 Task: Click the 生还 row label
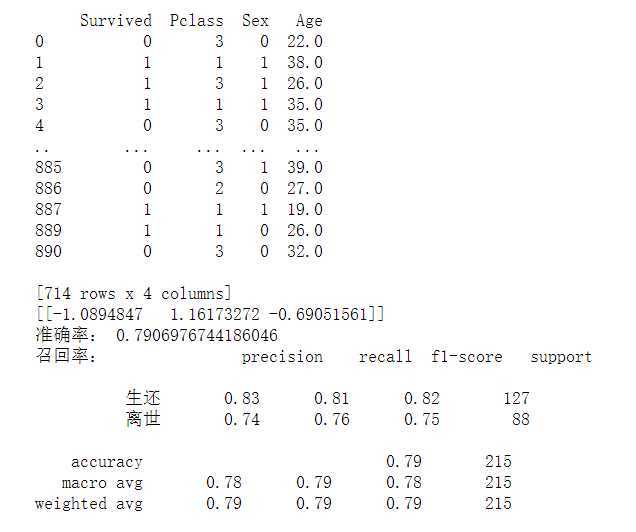point(143,398)
